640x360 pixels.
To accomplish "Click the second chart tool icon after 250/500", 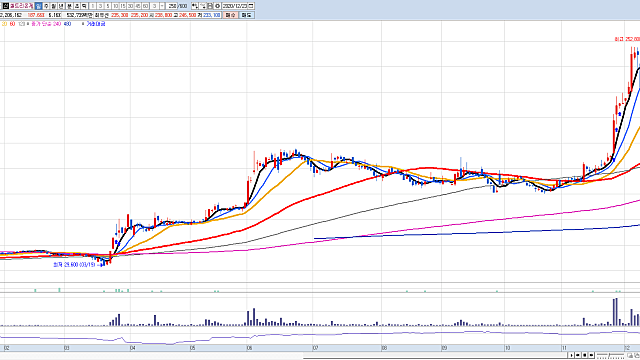I will (x=202, y=6).
